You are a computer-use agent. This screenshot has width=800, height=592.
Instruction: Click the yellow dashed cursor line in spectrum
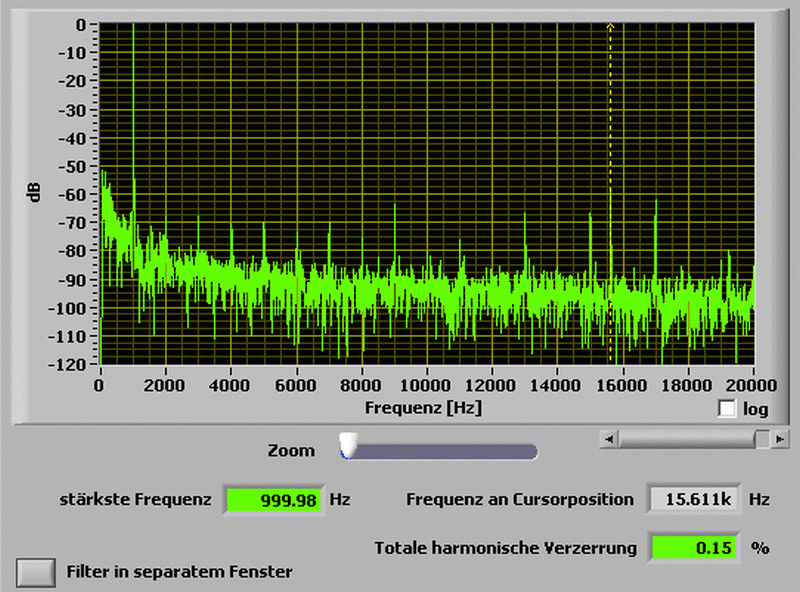(x=610, y=194)
